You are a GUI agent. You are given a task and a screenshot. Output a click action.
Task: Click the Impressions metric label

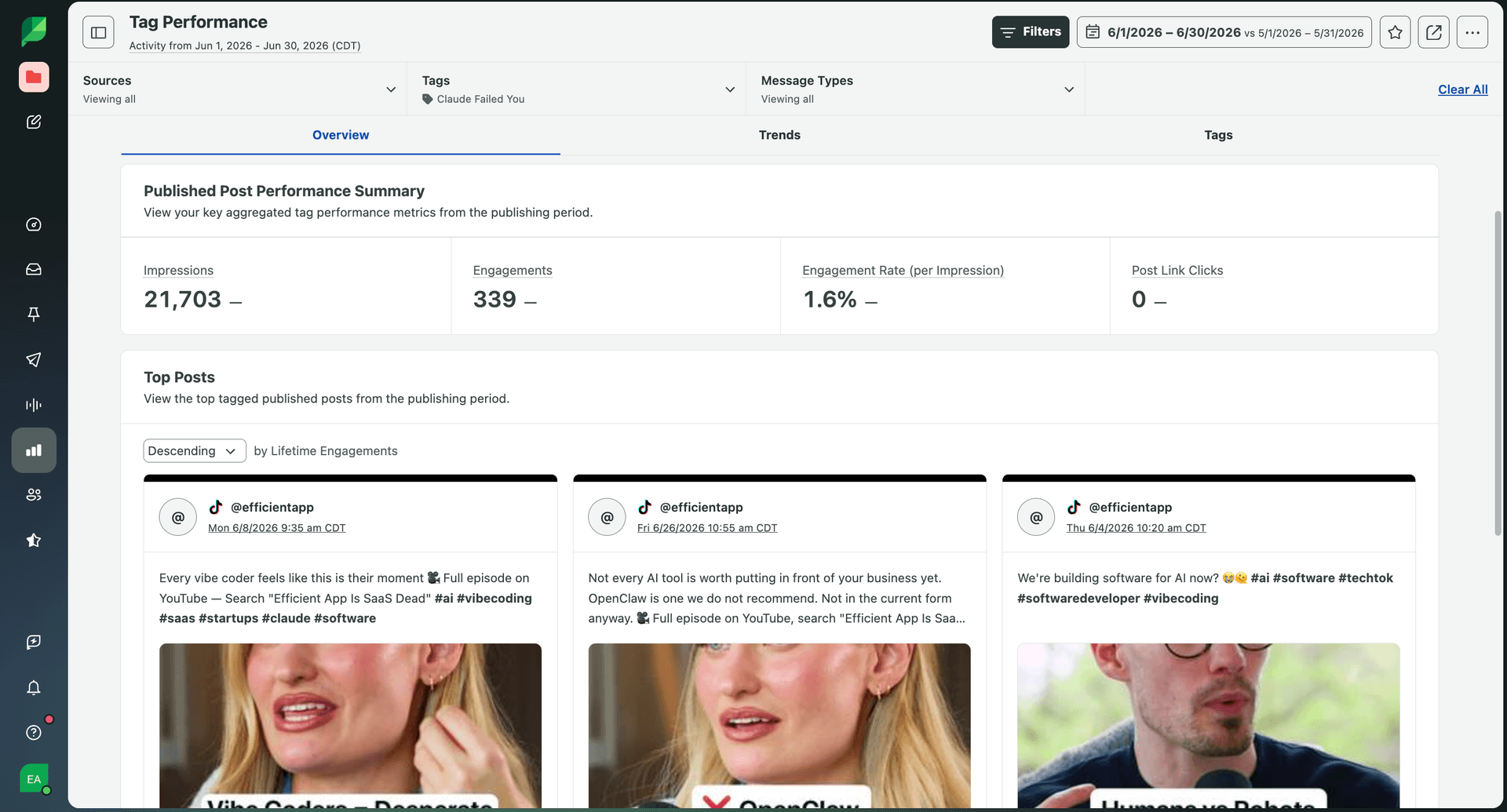click(178, 270)
